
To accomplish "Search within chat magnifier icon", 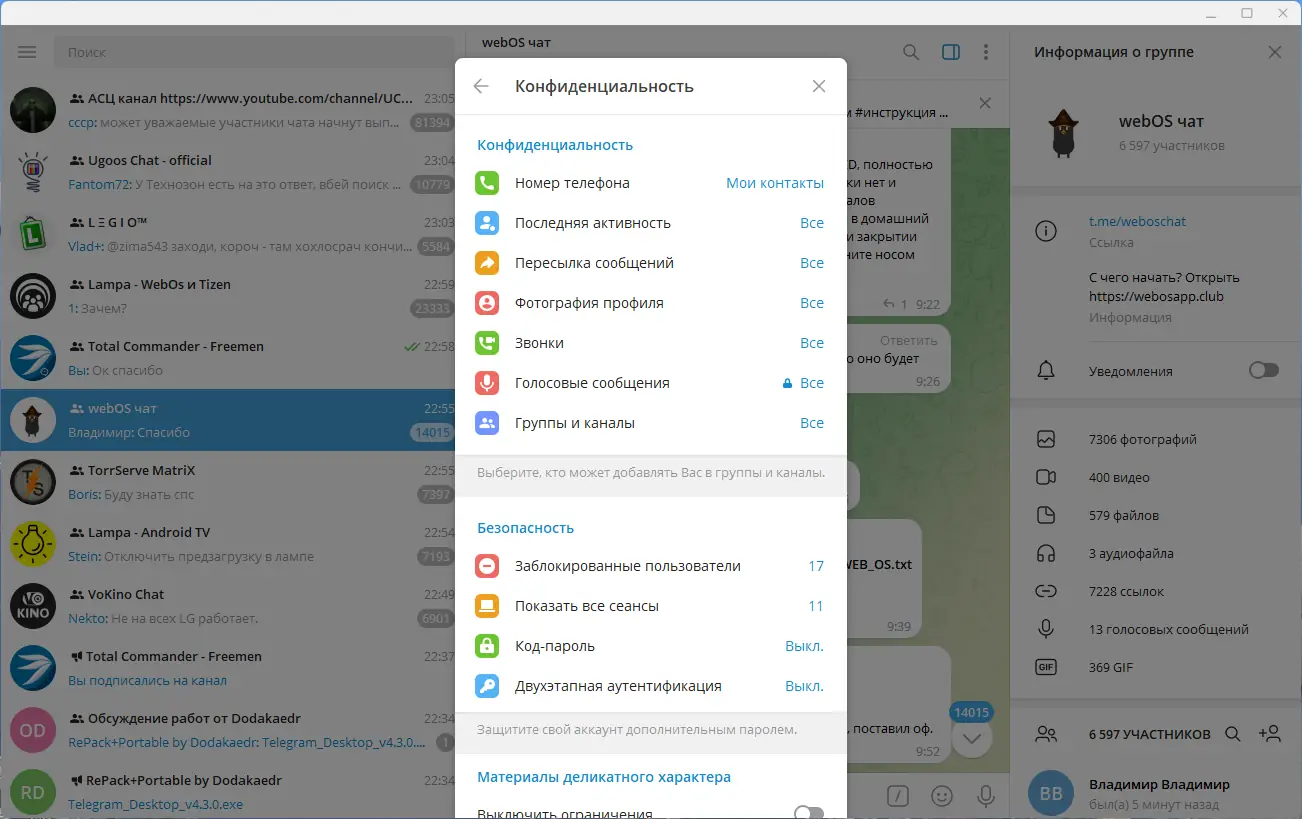I will [x=911, y=52].
